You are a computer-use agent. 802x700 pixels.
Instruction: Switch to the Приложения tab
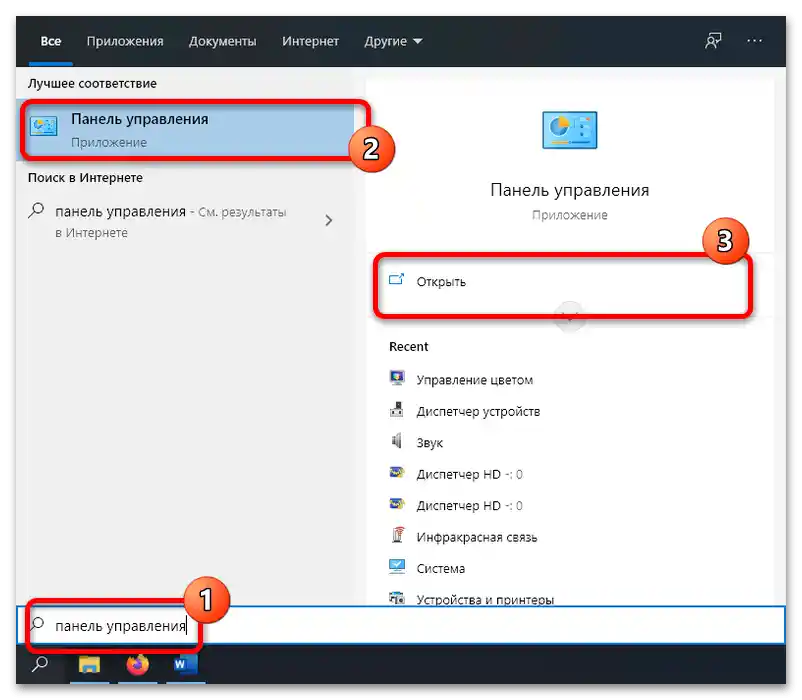pos(124,41)
